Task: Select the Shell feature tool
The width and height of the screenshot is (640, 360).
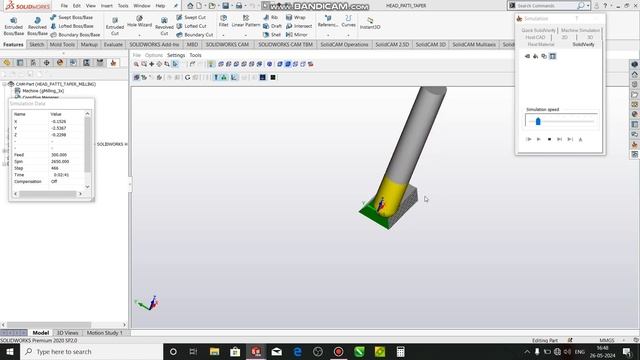Action: (x=272, y=35)
